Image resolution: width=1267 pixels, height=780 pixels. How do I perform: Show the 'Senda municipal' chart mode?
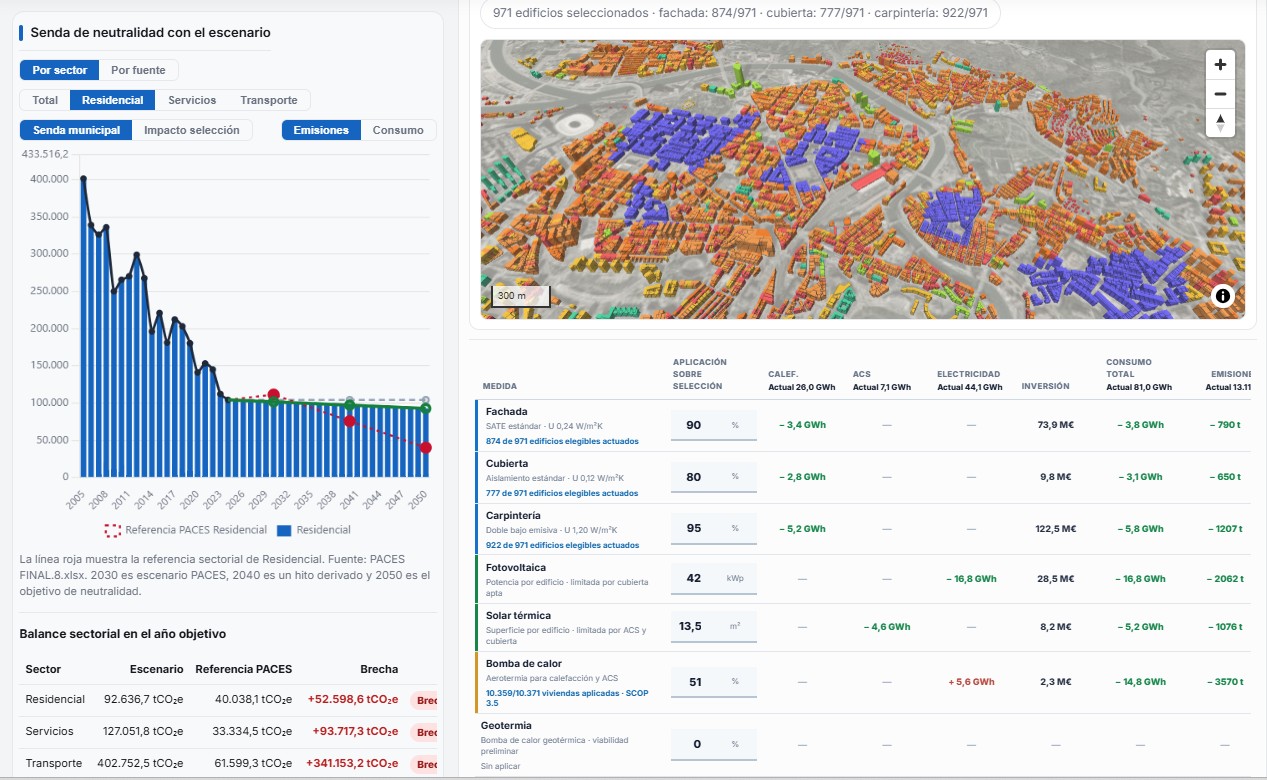point(76,130)
